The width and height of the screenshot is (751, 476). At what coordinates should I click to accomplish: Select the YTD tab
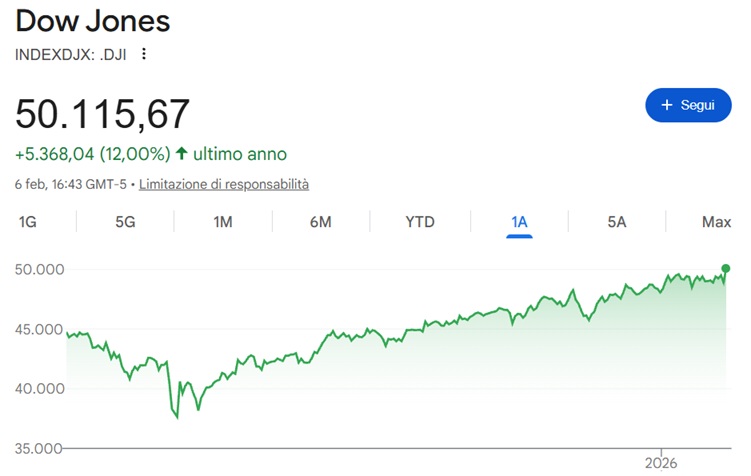(x=420, y=222)
